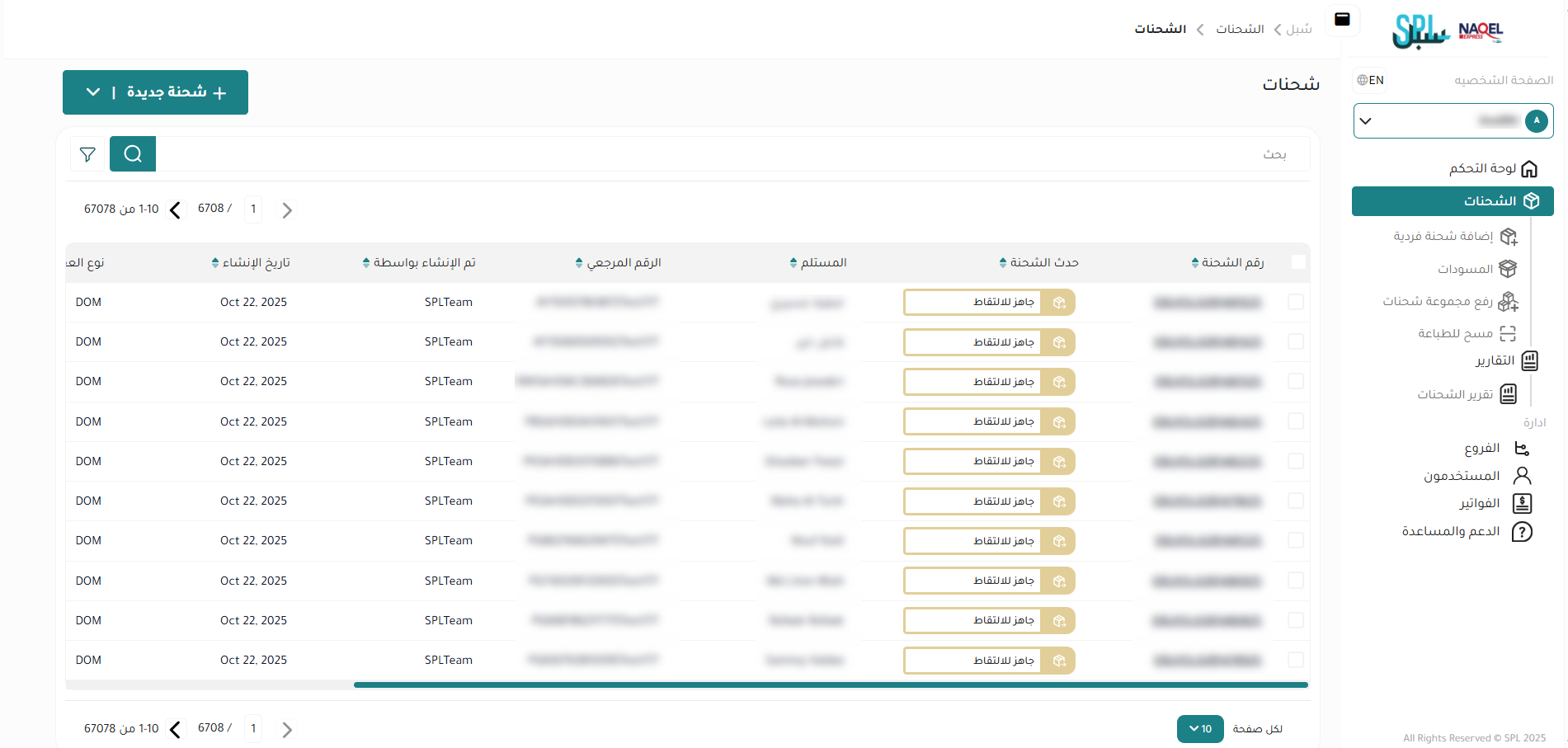Tick the checkbox of the third shipment row
The width and height of the screenshot is (1568, 748).
click(1296, 381)
